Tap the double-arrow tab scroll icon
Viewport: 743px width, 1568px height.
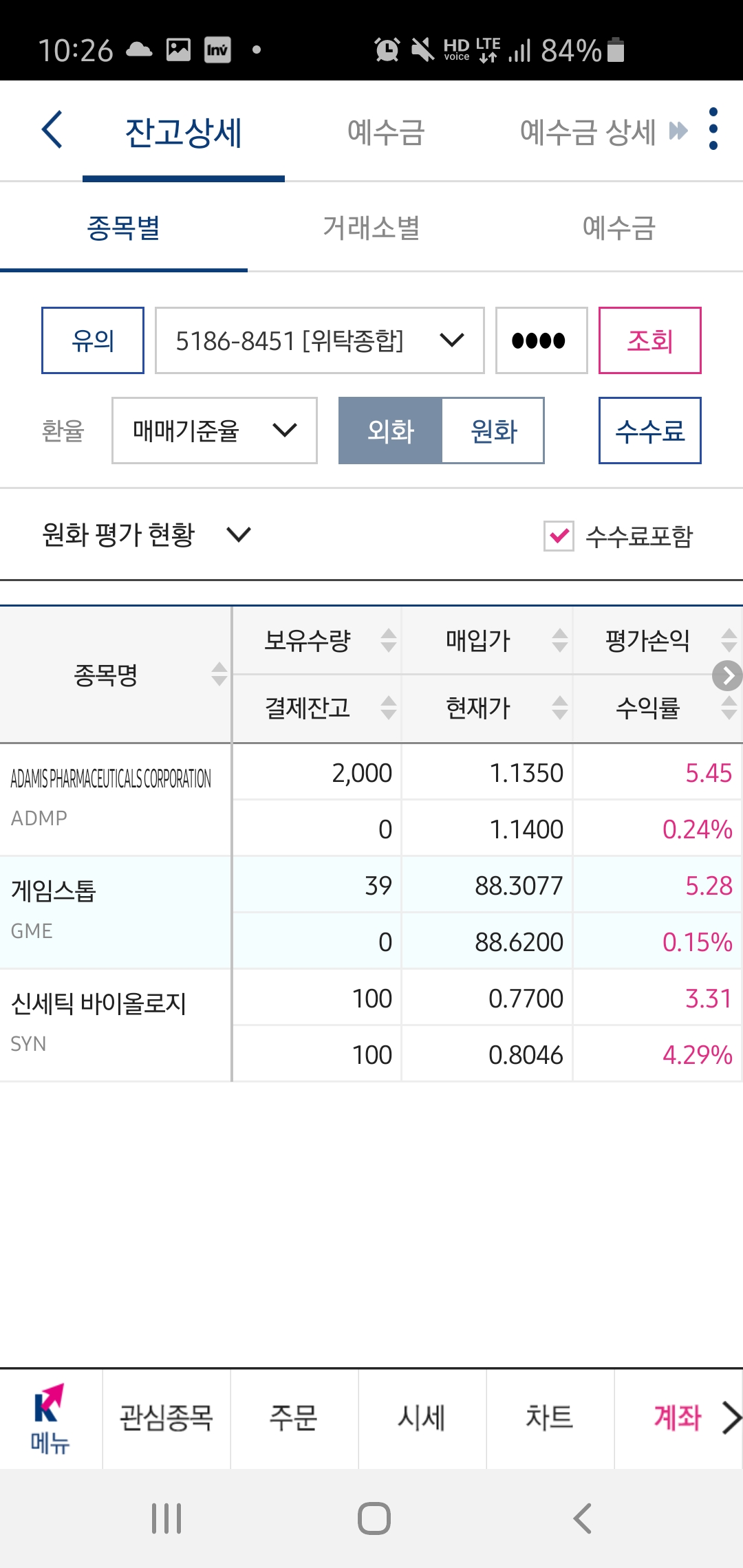(x=678, y=131)
